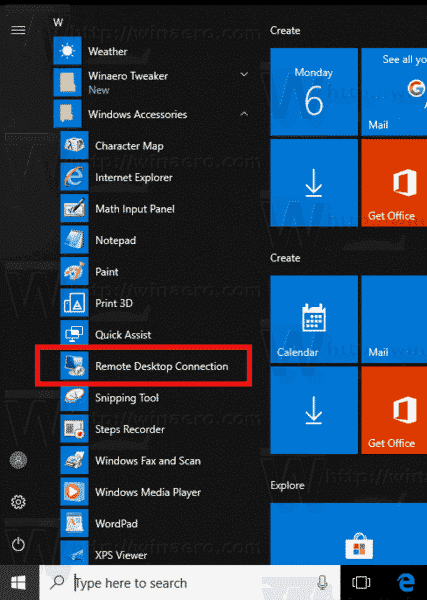Open the Mail tile with Google icon
This screenshot has width=427, height=600.
pyautogui.click(x=394, y=92)
